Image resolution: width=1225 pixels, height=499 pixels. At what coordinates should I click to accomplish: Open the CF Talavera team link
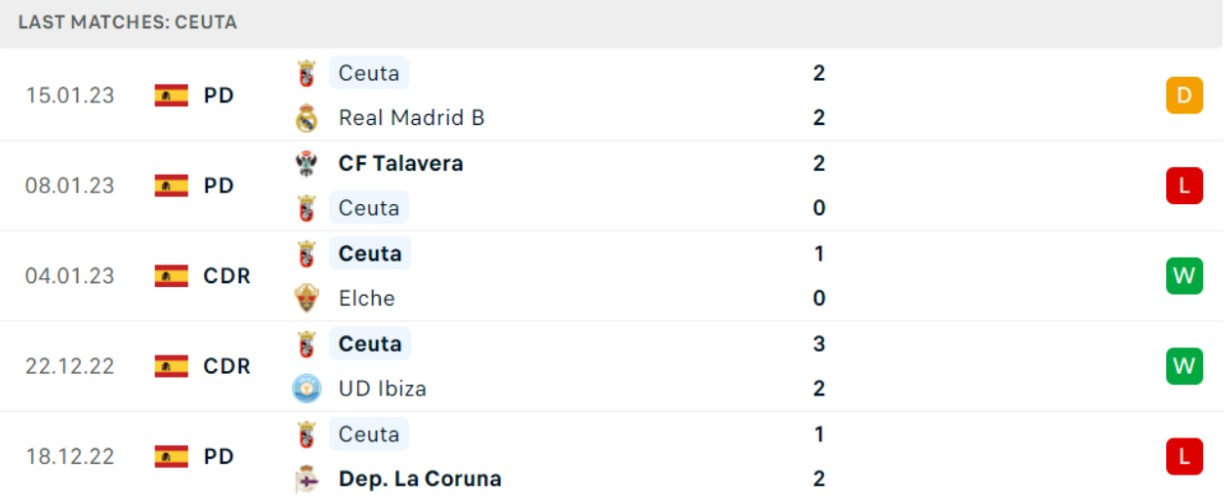tap(401, 163)
